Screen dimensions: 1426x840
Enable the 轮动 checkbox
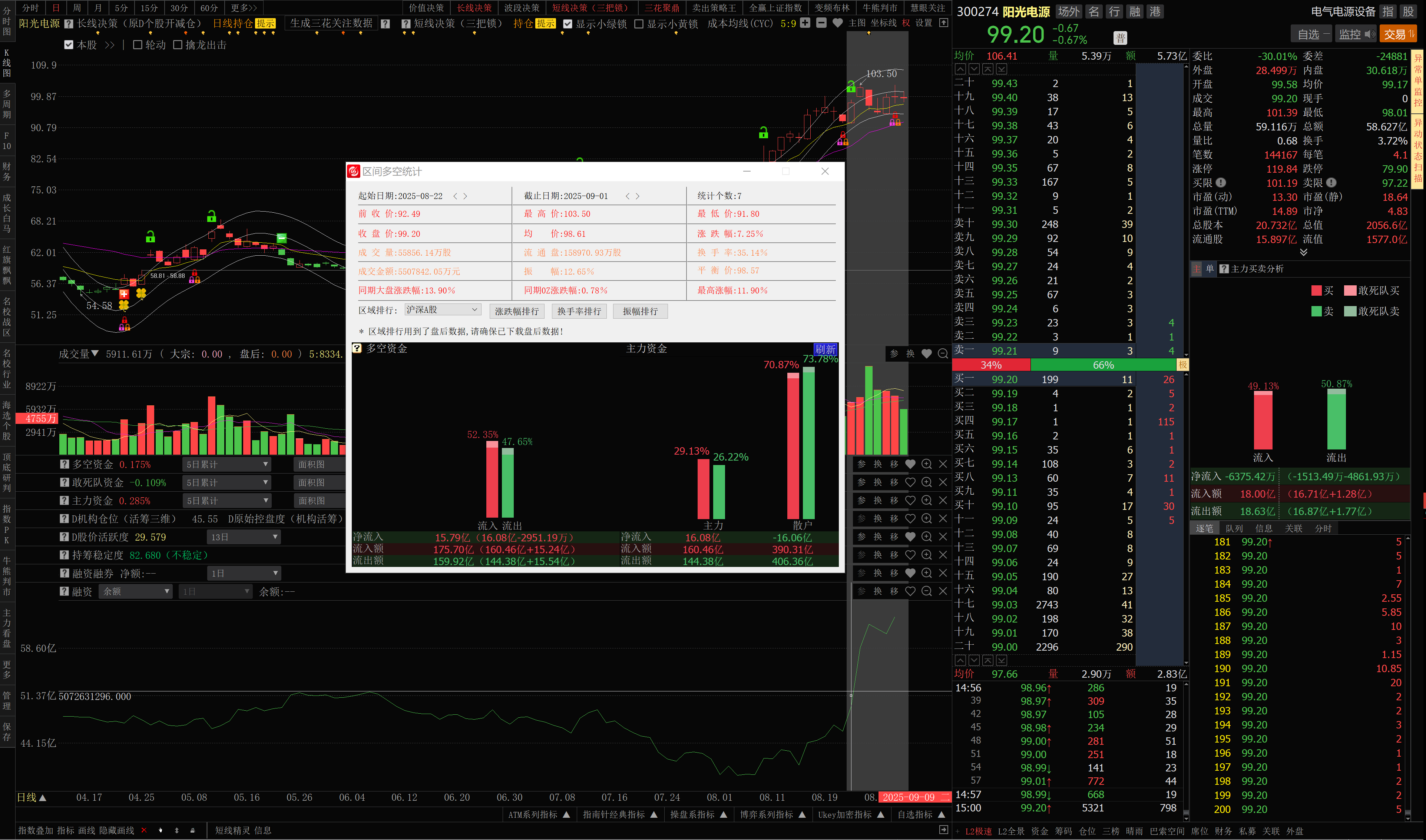138,45
